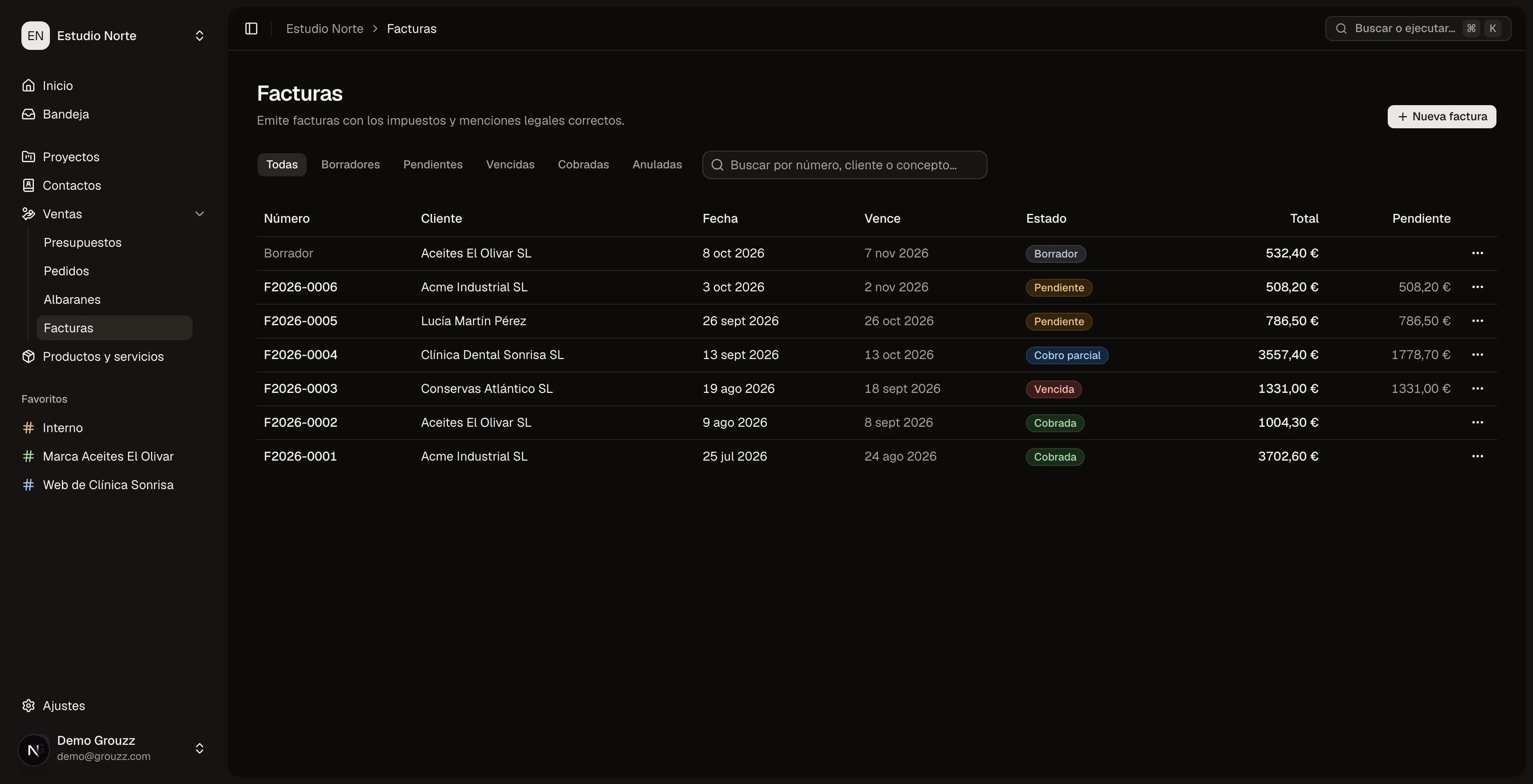1533x784 pixels.
Task: Open the Demo Grouzz account menu
Action: coord(114,748)
